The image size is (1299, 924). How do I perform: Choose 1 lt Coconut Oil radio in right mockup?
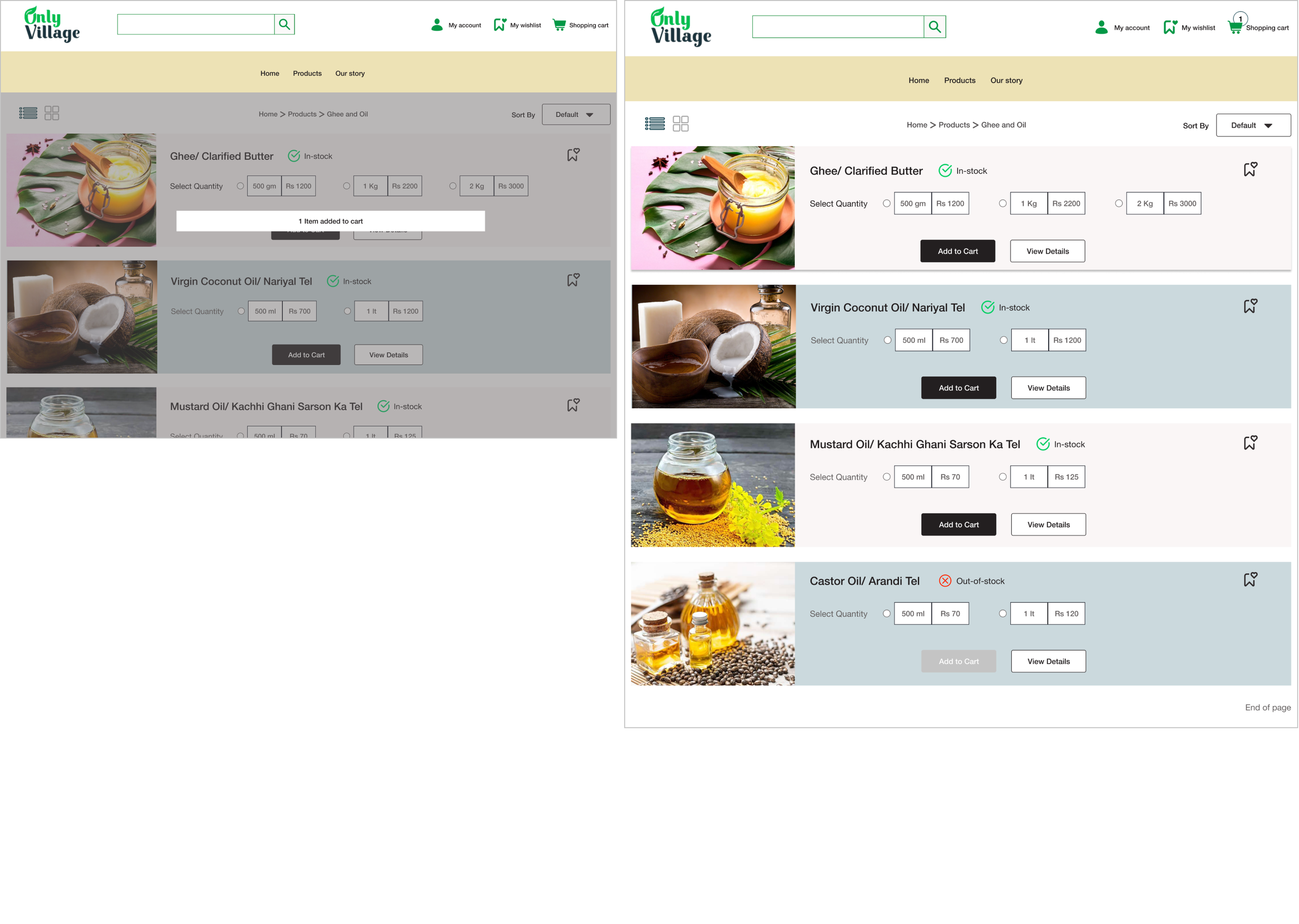tap(1003, 340)
